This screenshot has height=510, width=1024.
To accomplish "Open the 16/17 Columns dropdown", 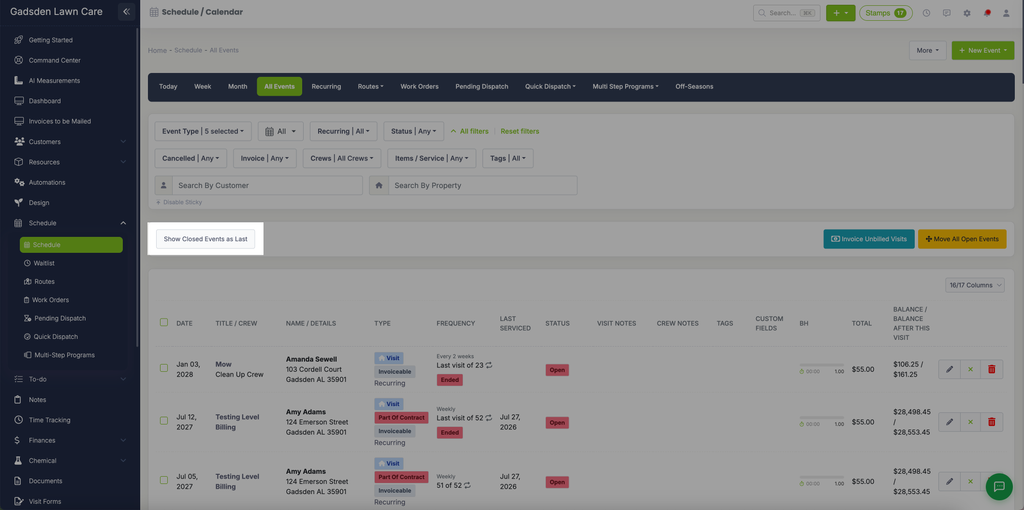I will 975,285.
